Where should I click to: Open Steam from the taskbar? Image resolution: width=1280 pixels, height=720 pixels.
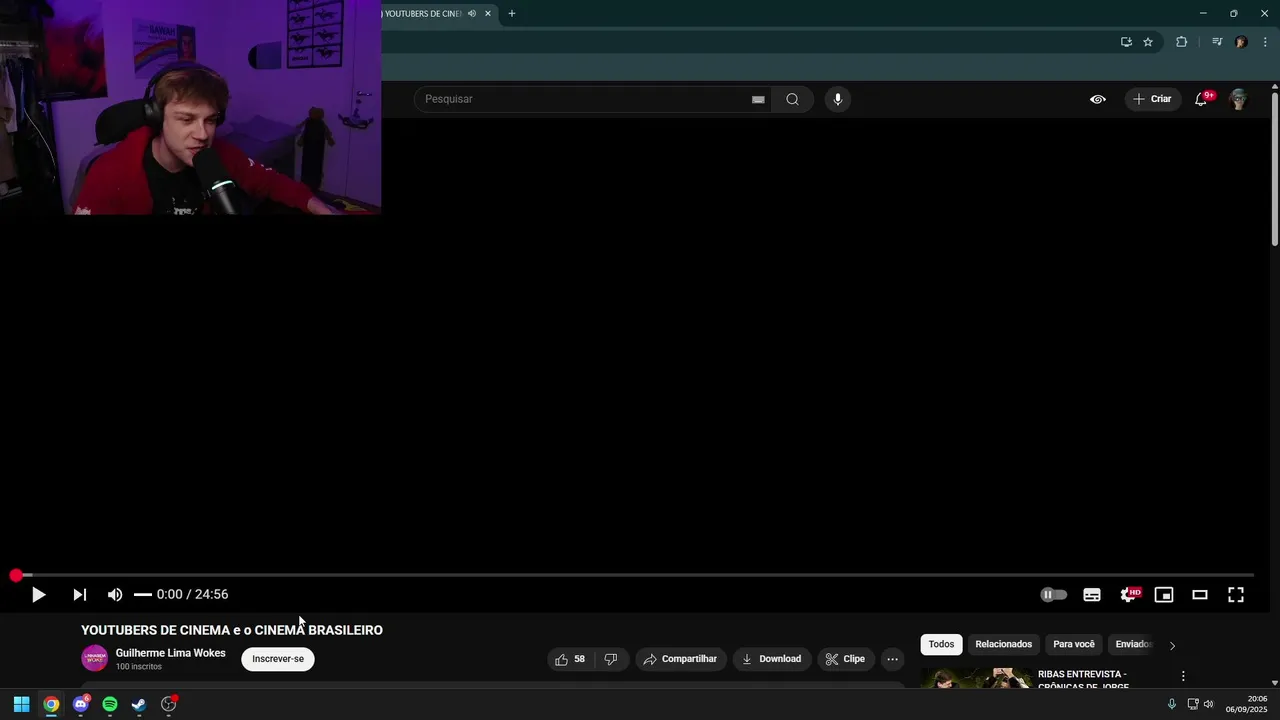[139, 704]
